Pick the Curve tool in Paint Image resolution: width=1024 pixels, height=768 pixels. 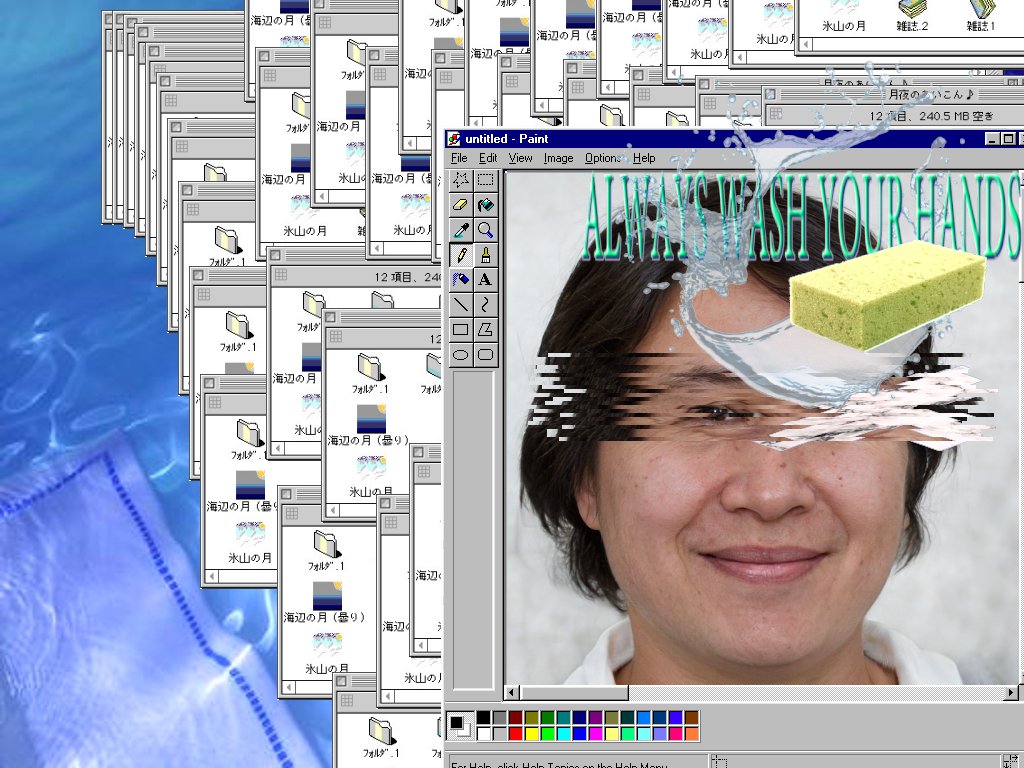pyautogui.click(x=485, y=304)
